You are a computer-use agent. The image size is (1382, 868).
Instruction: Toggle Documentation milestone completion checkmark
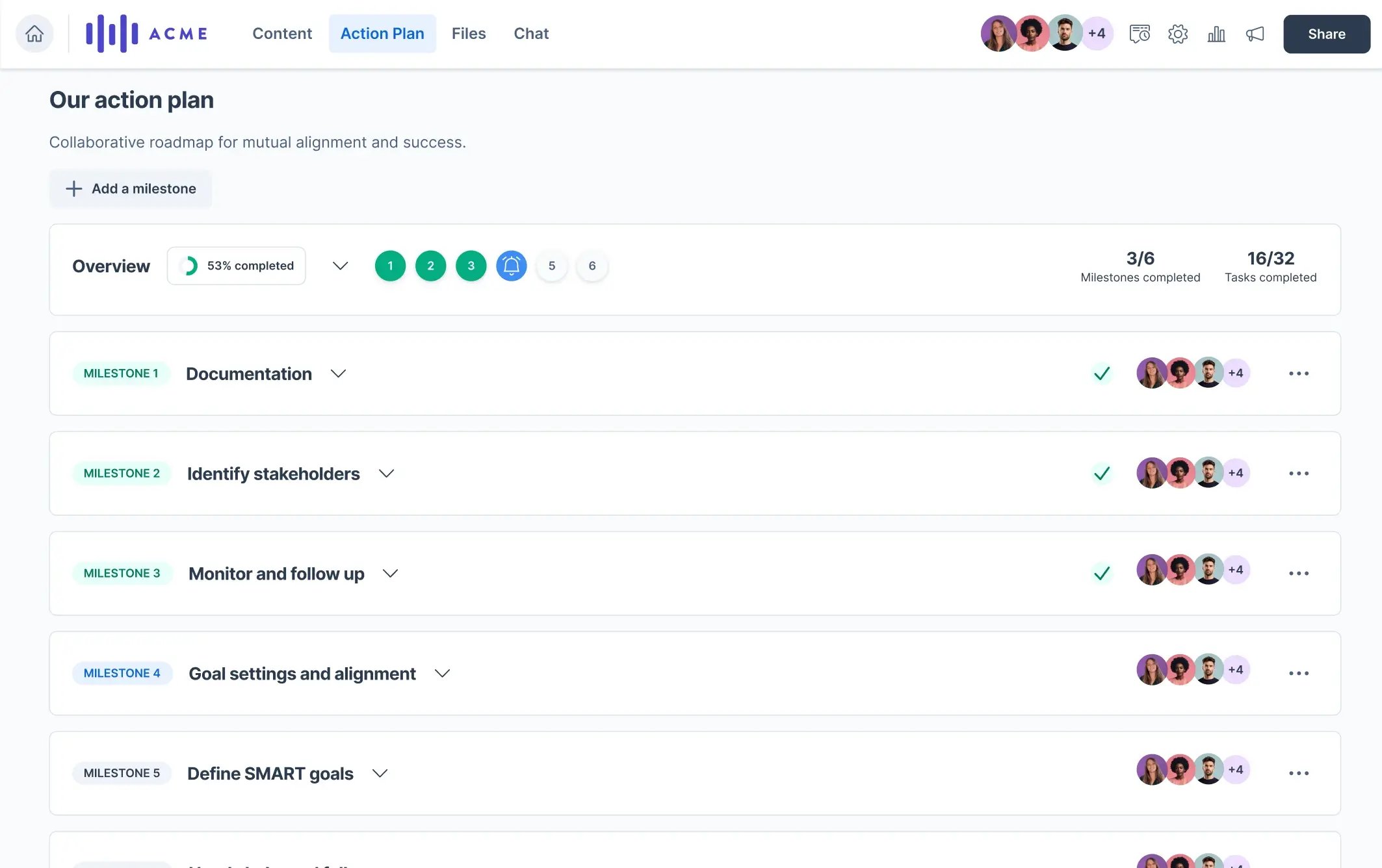[1101, 374]
